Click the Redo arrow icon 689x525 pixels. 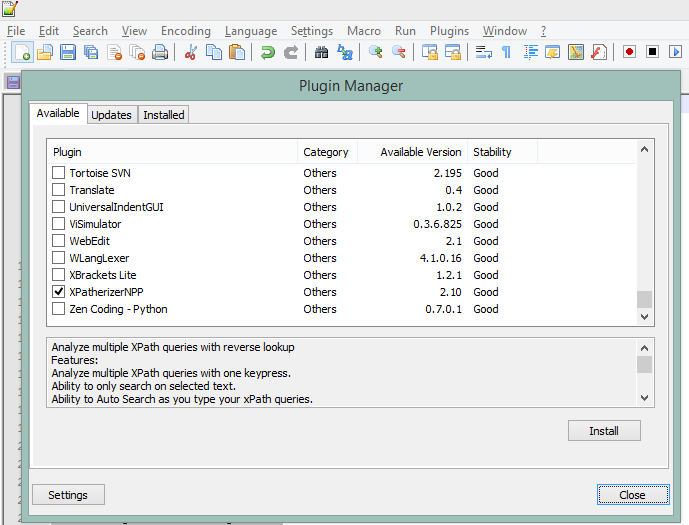pos(291,52)
